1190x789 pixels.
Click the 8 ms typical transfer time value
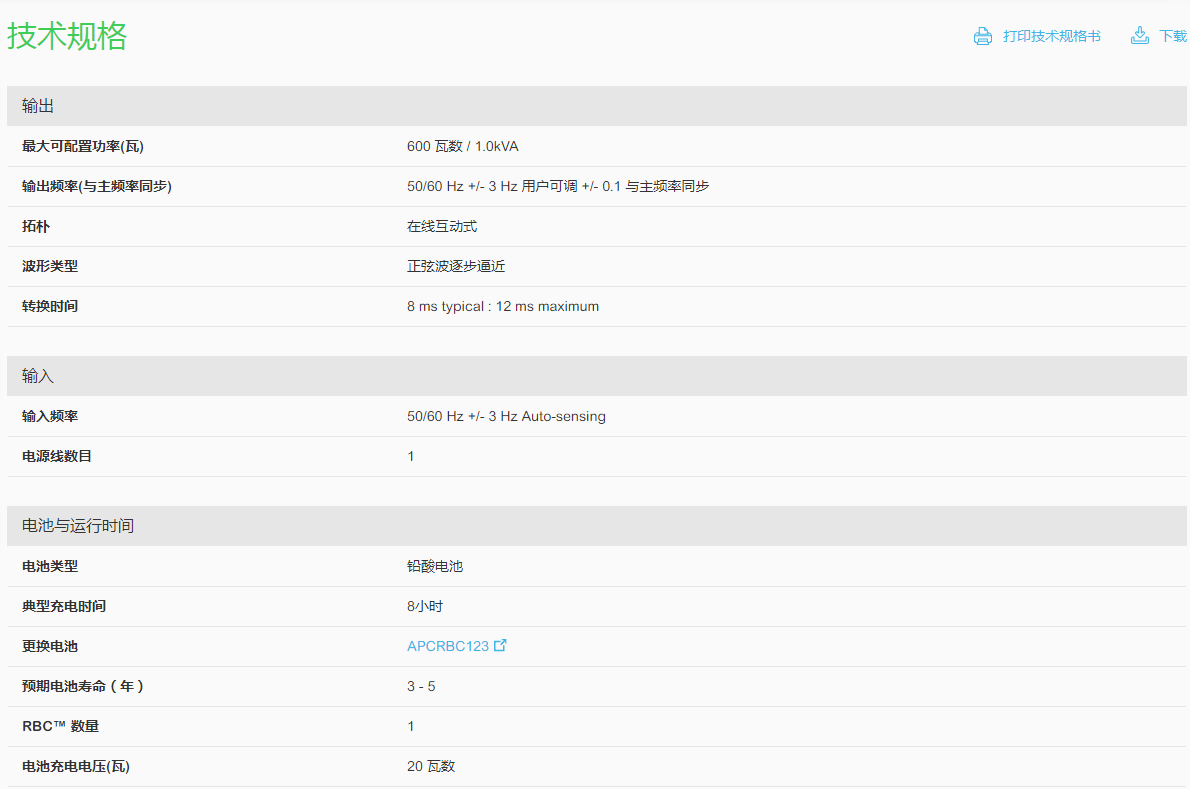(x=502, y=306)
